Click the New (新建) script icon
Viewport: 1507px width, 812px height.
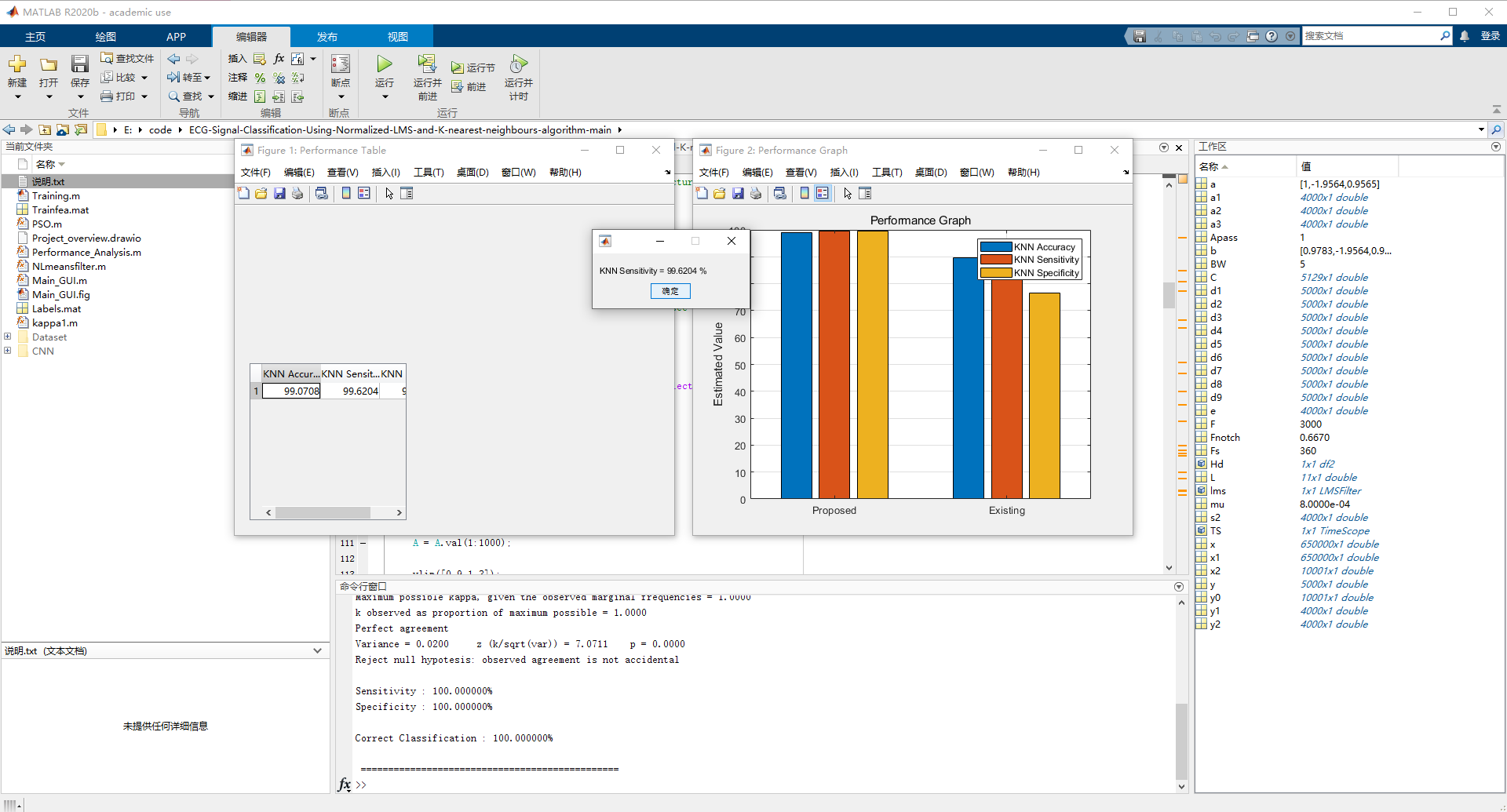pyautogui.click(x=17, y=64)
